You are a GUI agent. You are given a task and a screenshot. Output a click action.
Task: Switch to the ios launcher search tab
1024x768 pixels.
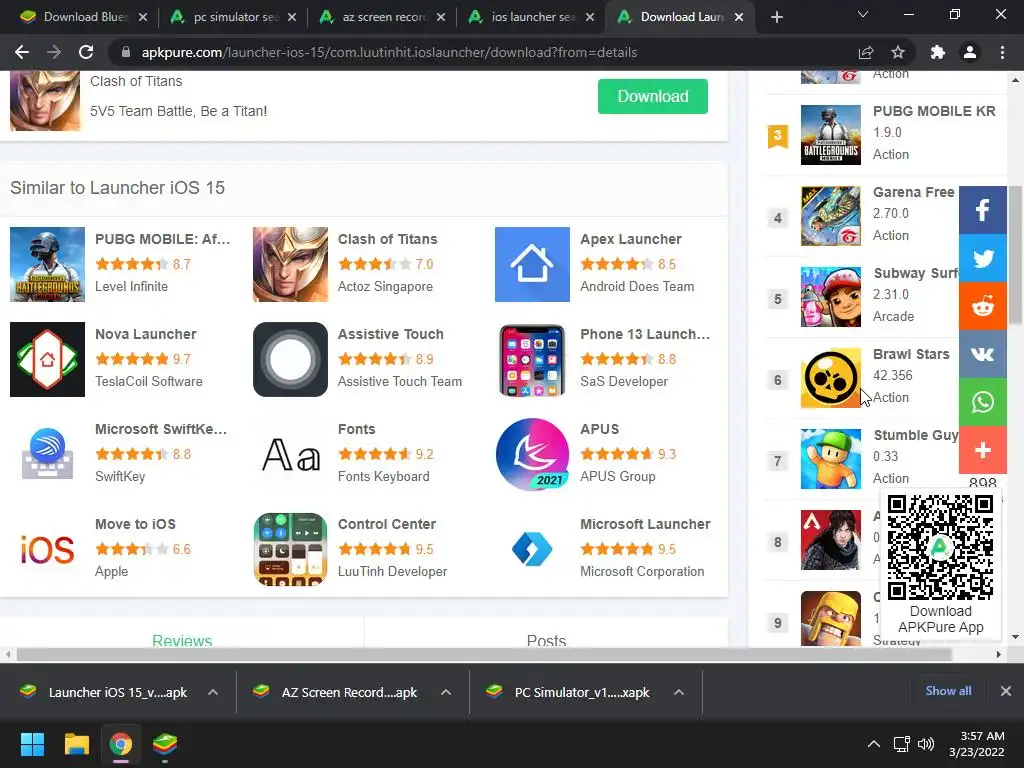(530, 17)
